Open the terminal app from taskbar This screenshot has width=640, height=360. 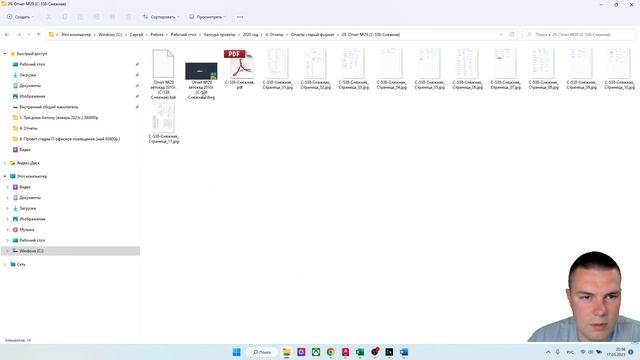(389, 352)
